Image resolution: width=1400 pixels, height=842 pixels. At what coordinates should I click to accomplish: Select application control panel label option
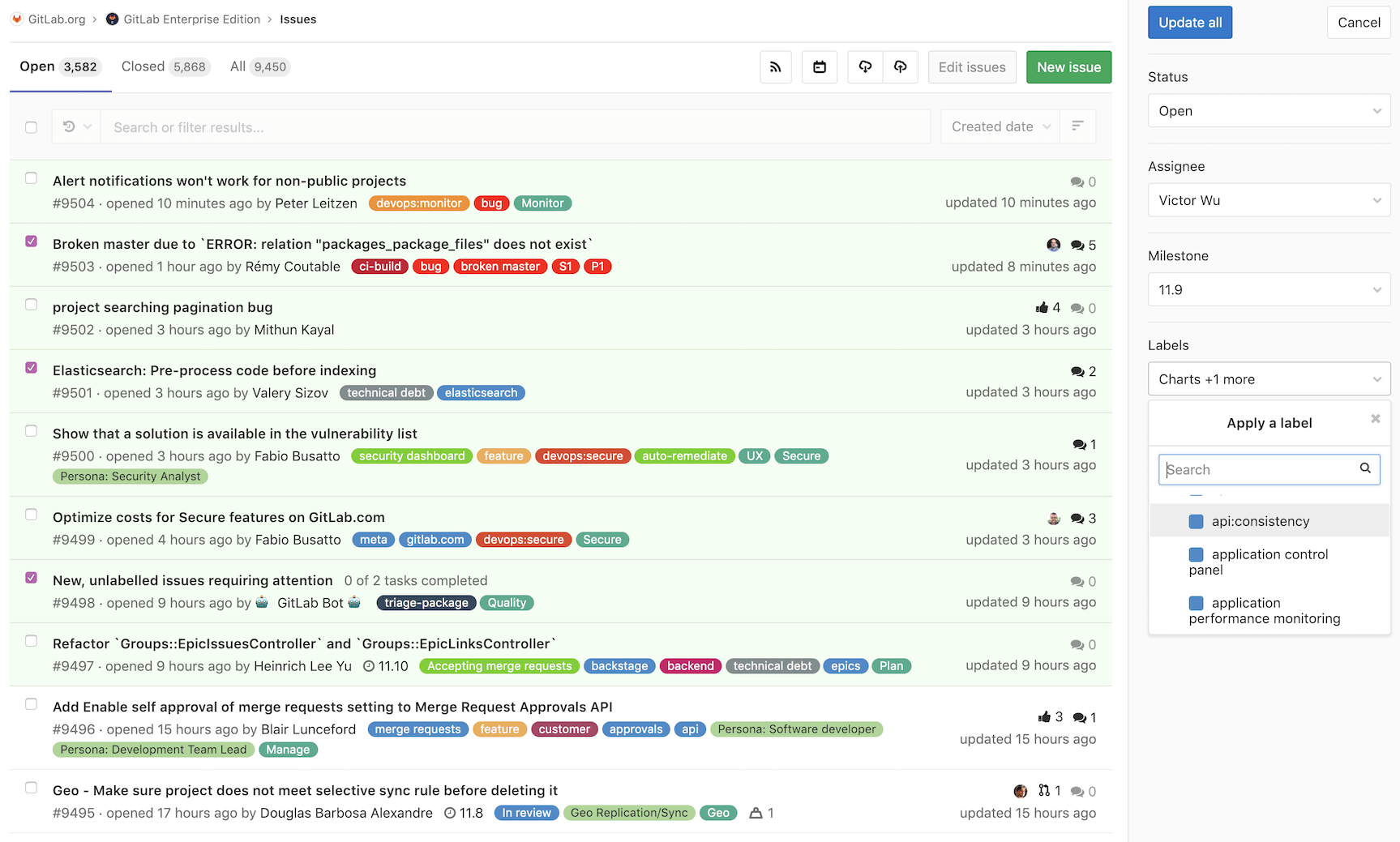pyautogui.click(x=1269, y=562)
